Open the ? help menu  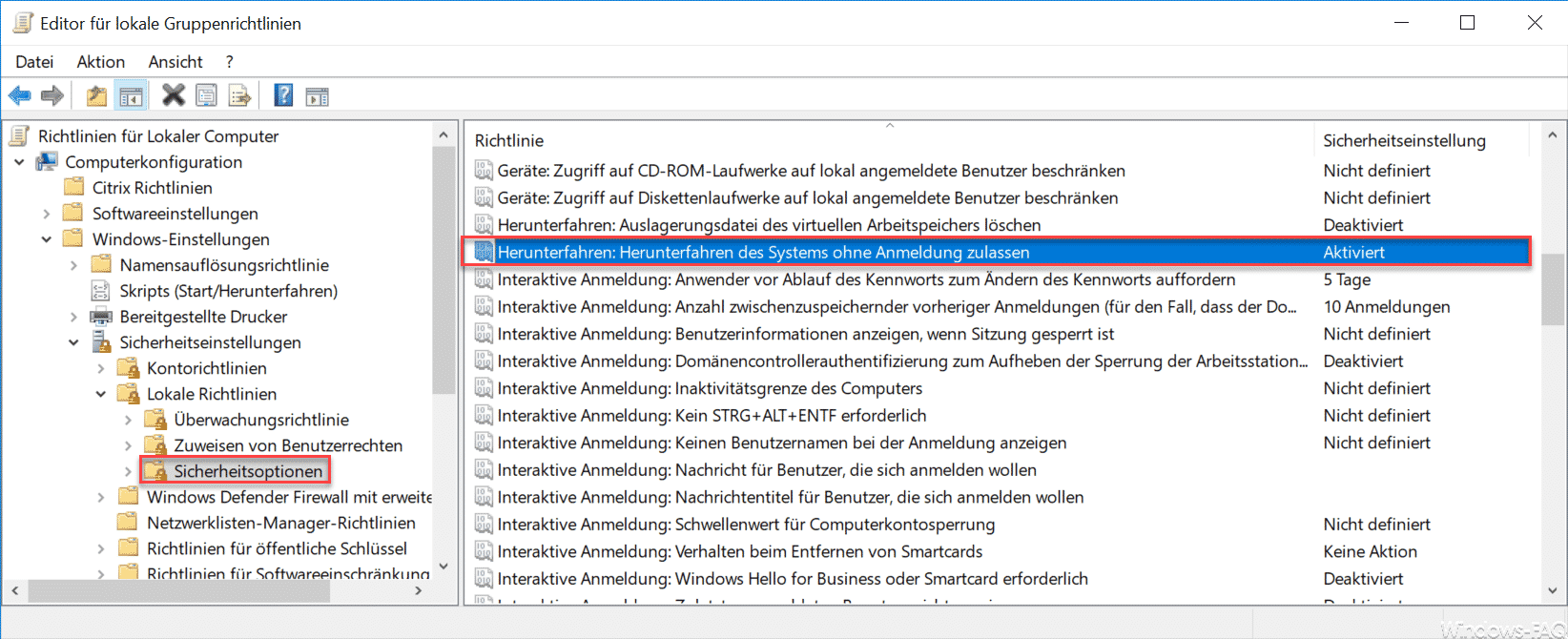click(229, 62)
